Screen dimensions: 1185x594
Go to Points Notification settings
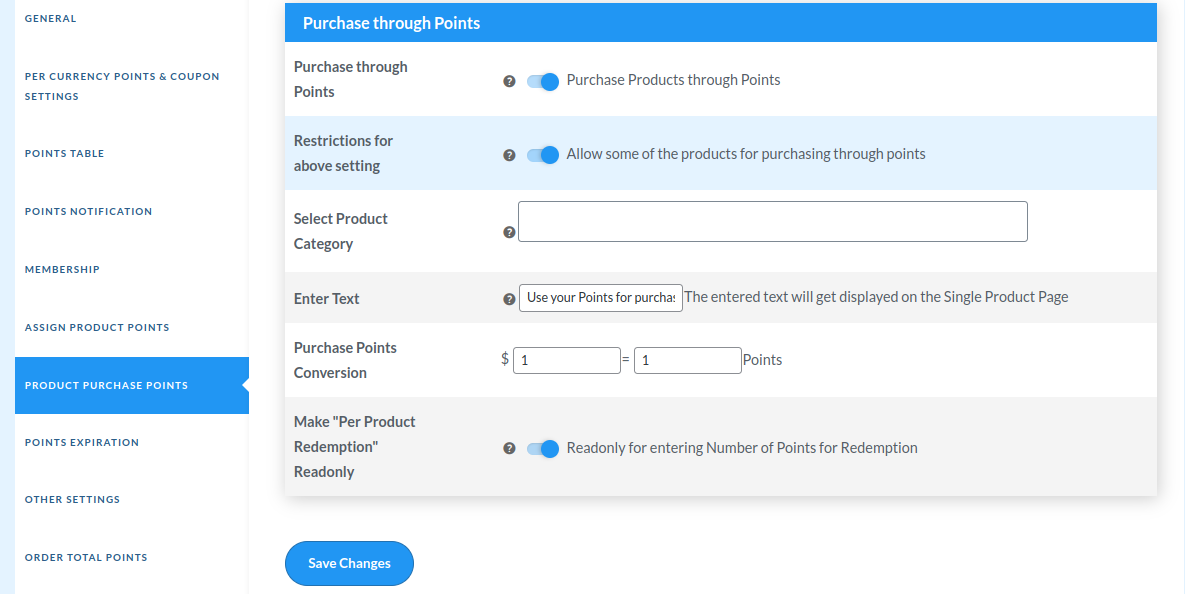click(88, 211)
